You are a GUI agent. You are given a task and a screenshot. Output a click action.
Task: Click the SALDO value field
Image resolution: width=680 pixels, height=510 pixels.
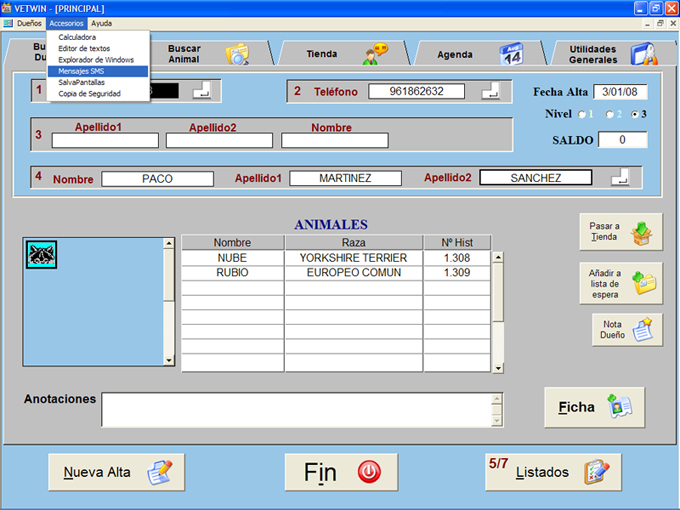pos(623,140)
